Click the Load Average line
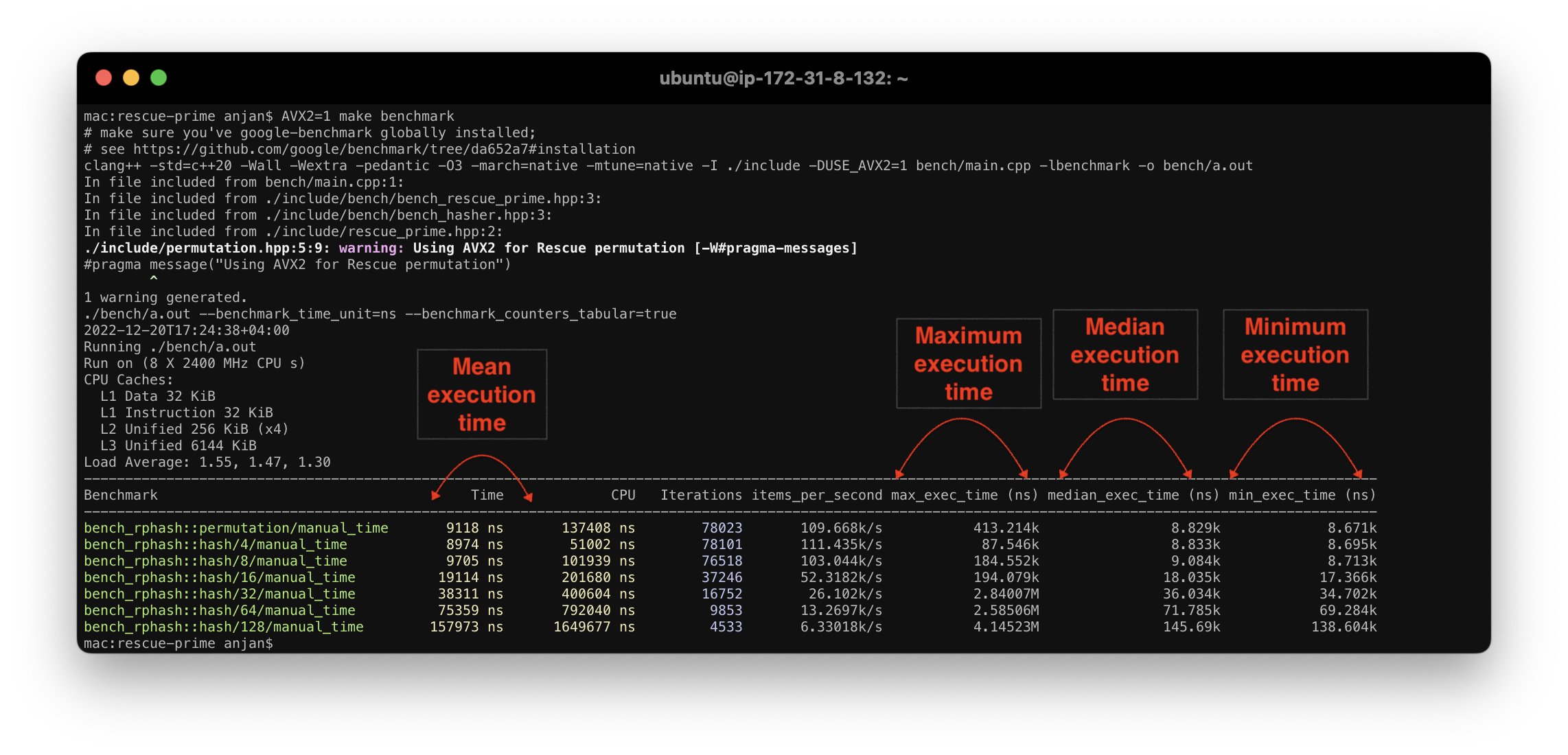Viewport: 1568px width, 755px height. (x=207, y=462)
